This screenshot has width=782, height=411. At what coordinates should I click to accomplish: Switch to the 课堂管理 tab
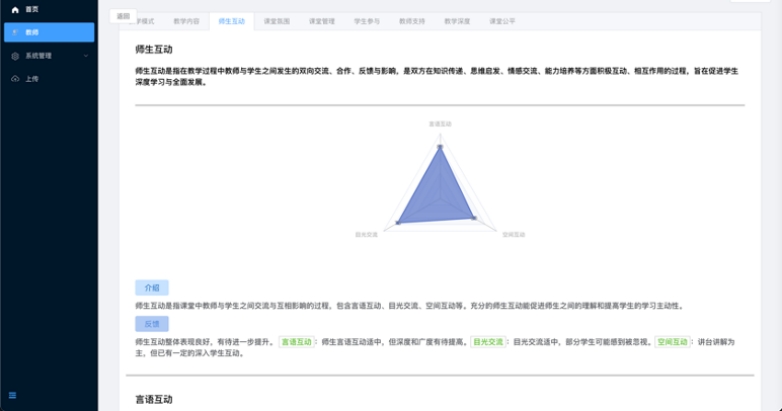(322, 21)
